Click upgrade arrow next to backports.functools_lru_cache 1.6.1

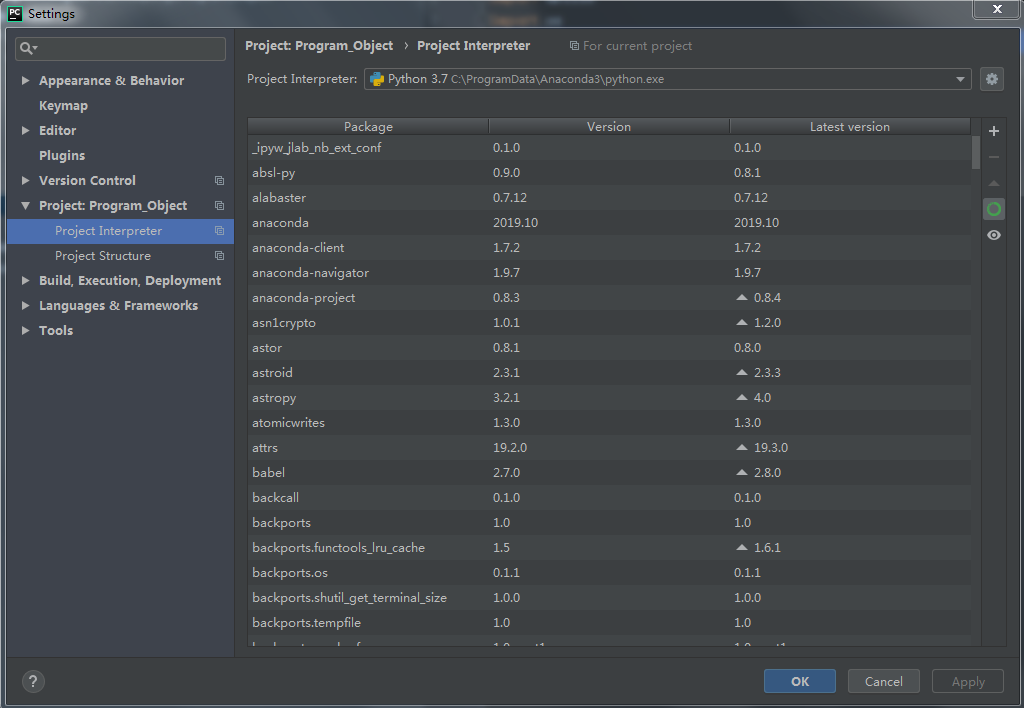click(x=741, y=547)
